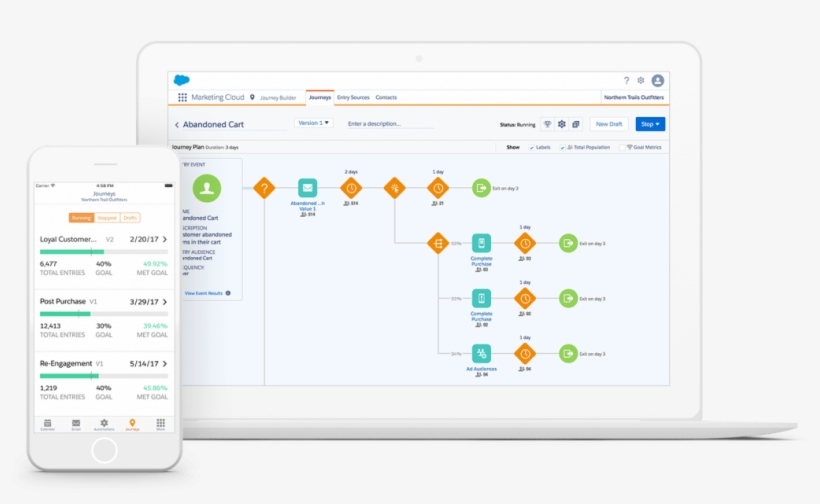The height and width of the screenshot is (504, 820).
Task: Click the Salesforce cloud logo
Action: pos(181,80)
